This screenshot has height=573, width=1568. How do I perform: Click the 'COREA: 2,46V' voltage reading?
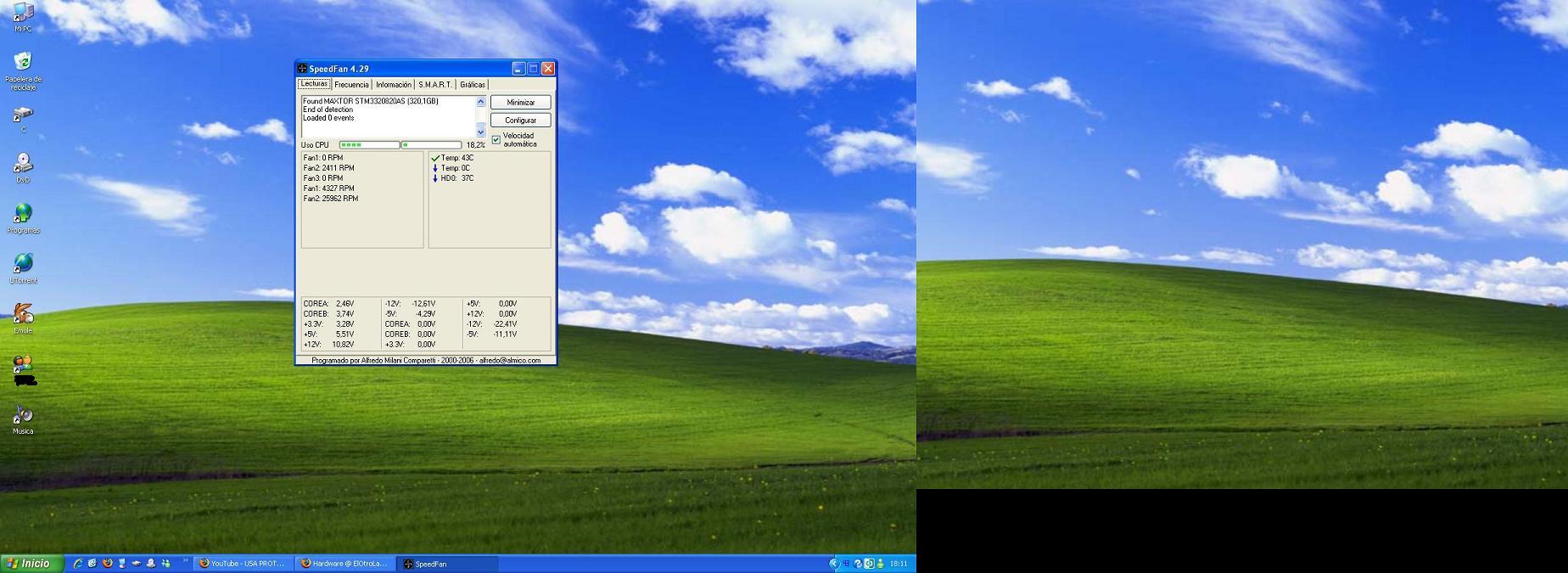click(x=329, y=303)
